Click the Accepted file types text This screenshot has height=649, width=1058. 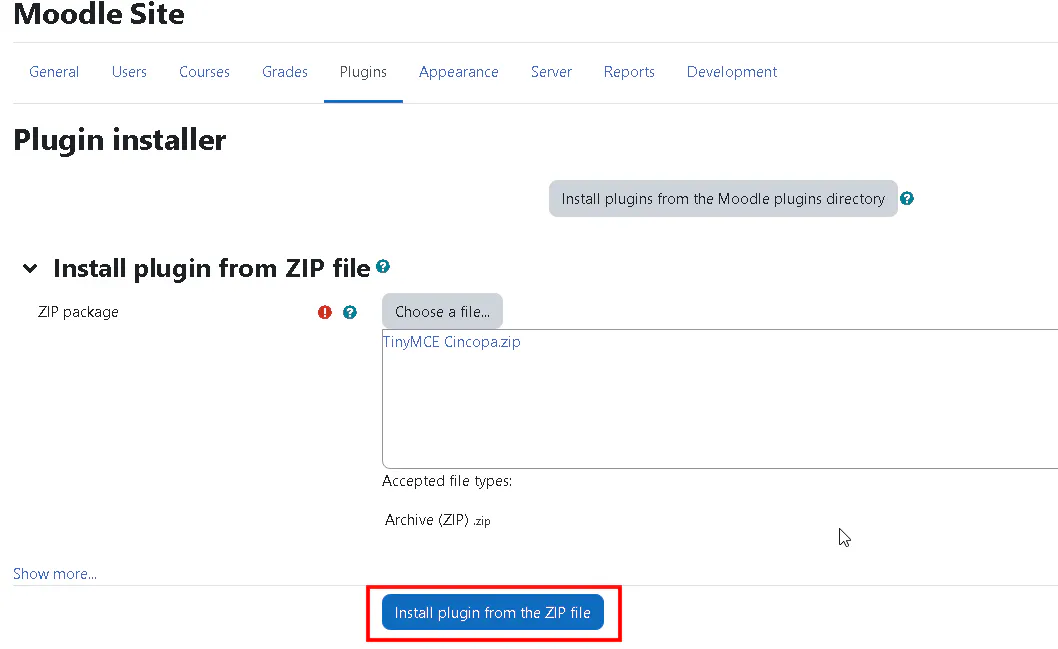(447, 480)
